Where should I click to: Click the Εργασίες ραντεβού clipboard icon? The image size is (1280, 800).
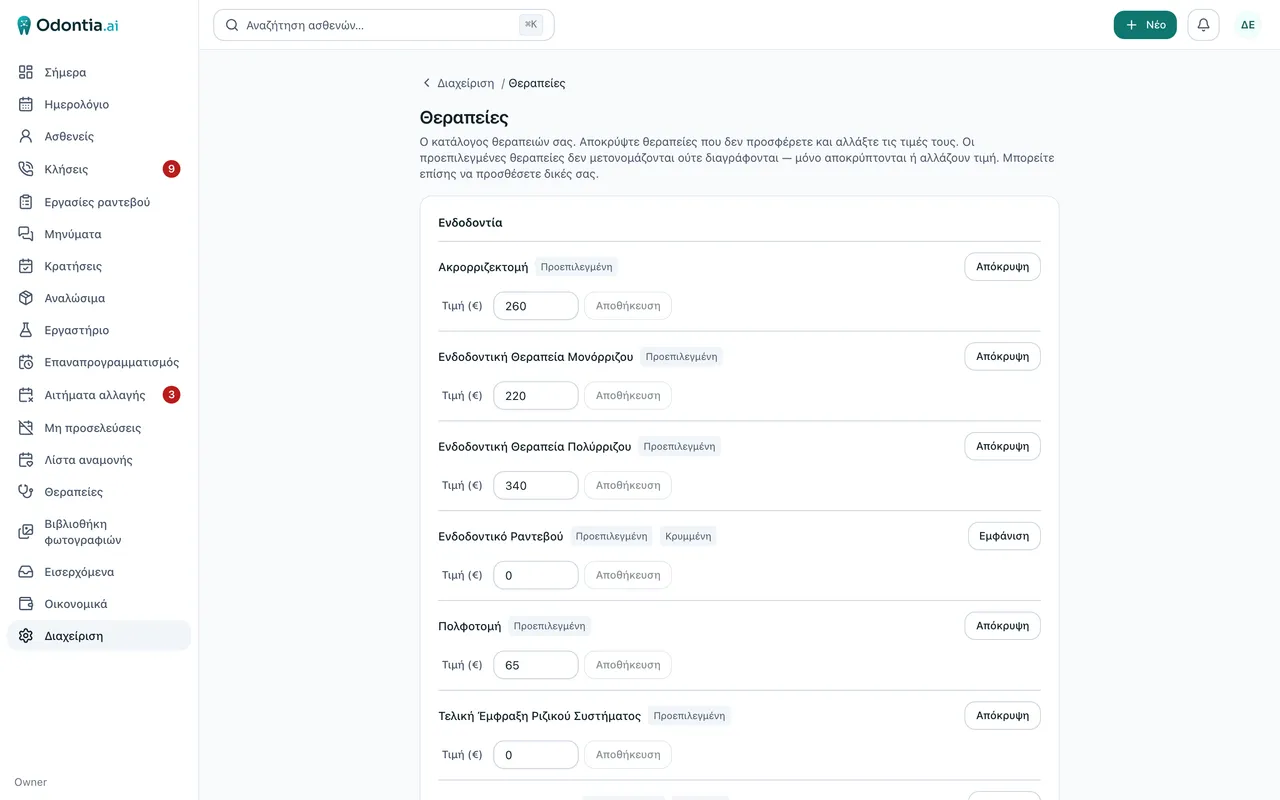(26, 202)
